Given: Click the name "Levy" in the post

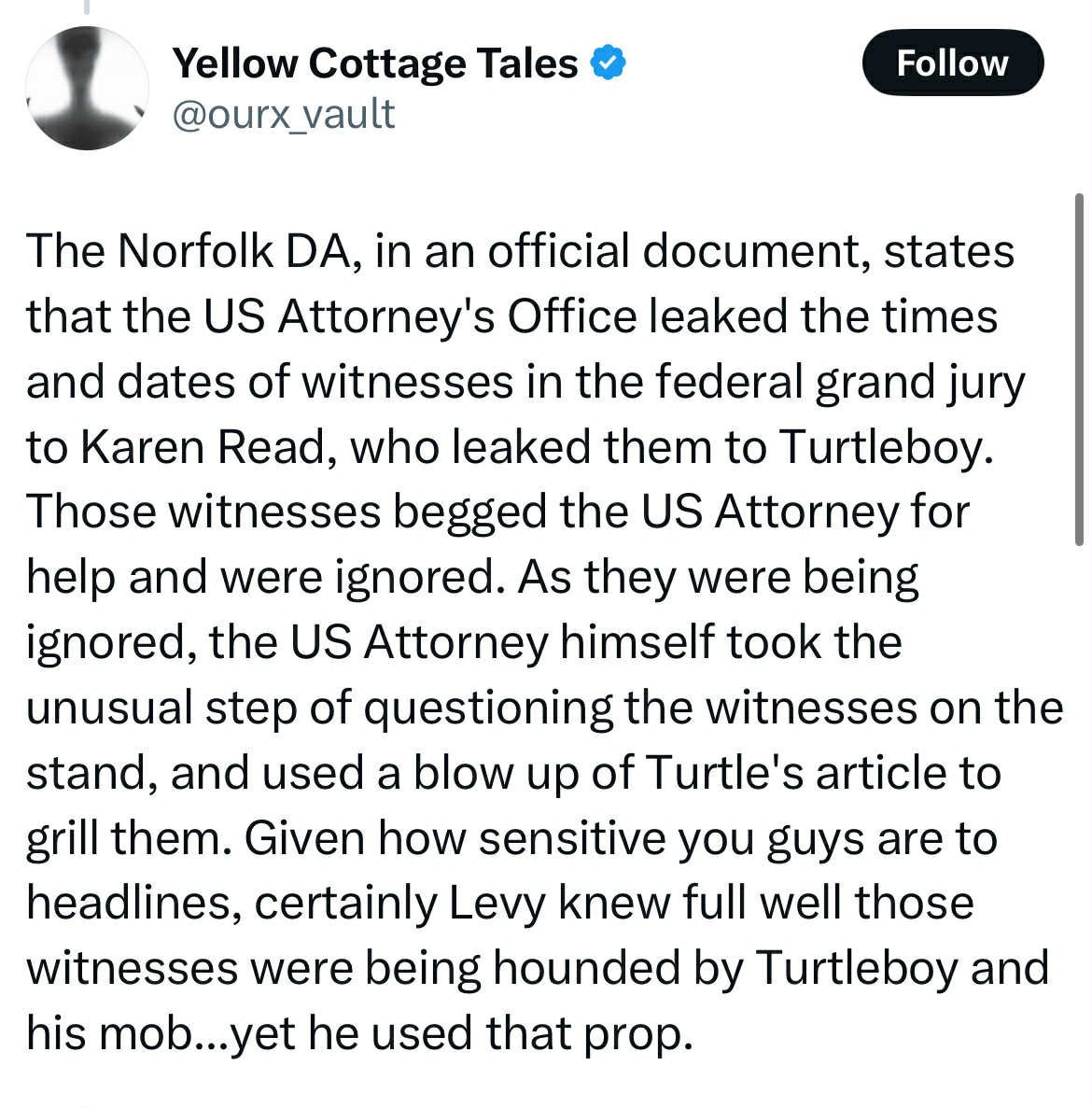Looking at the screenshot, I should (x=497, y=904).
